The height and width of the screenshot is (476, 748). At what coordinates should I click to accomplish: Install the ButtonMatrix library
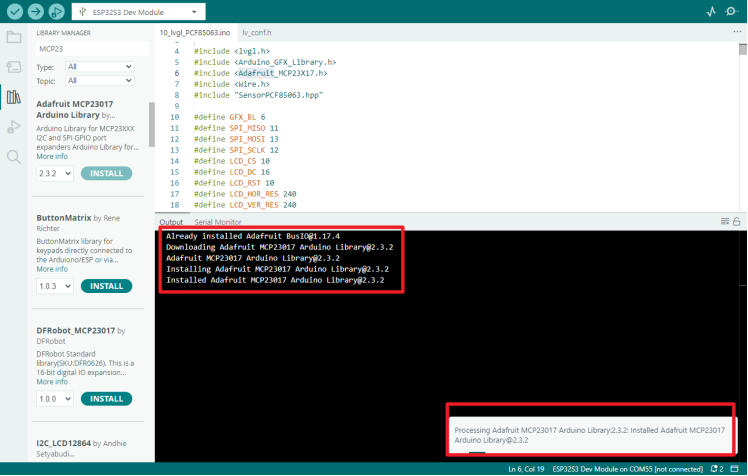click(106, 286)
